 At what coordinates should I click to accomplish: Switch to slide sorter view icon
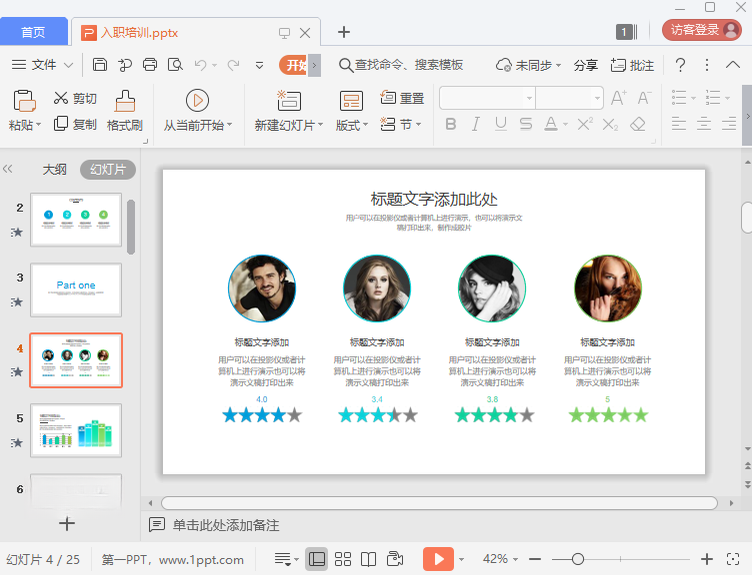click(x=342, y=559)
